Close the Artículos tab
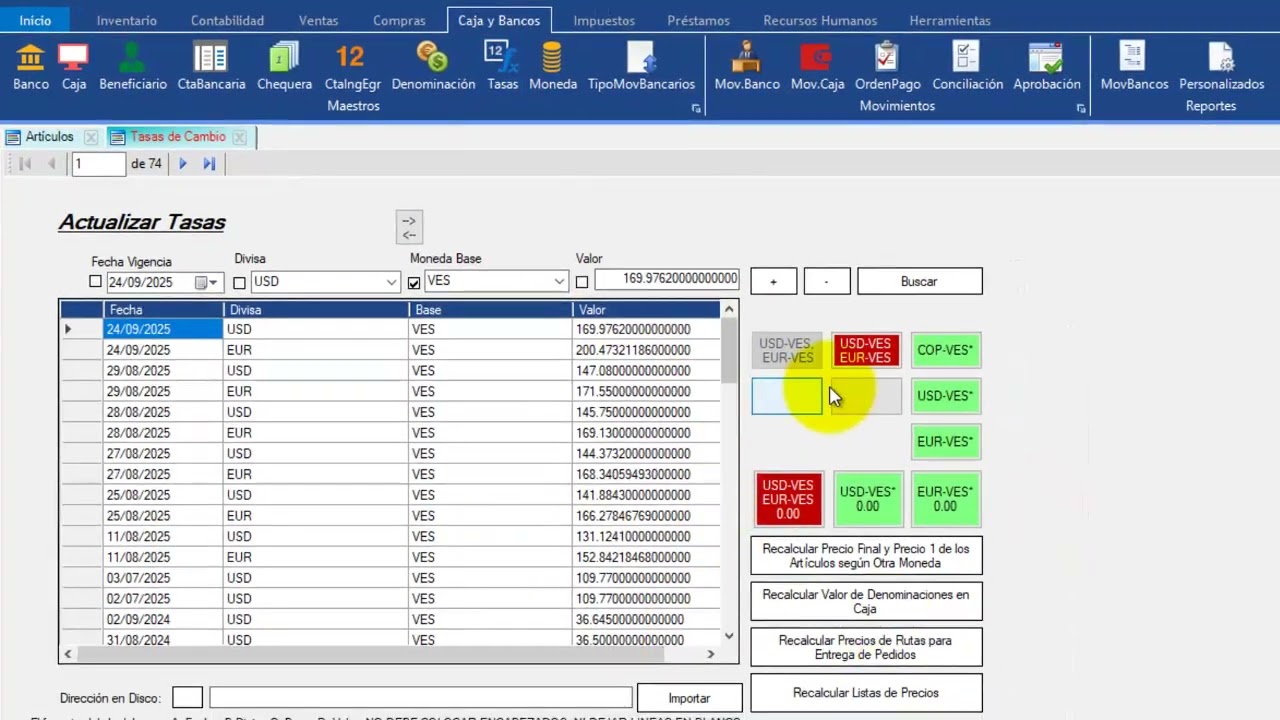This screenshot has width=1280, height=720. click(91, 137)
